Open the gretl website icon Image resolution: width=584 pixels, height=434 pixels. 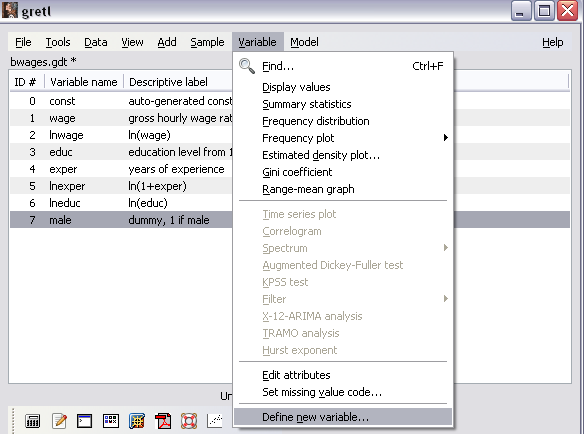pyautogui.click(x=137, y=421)
